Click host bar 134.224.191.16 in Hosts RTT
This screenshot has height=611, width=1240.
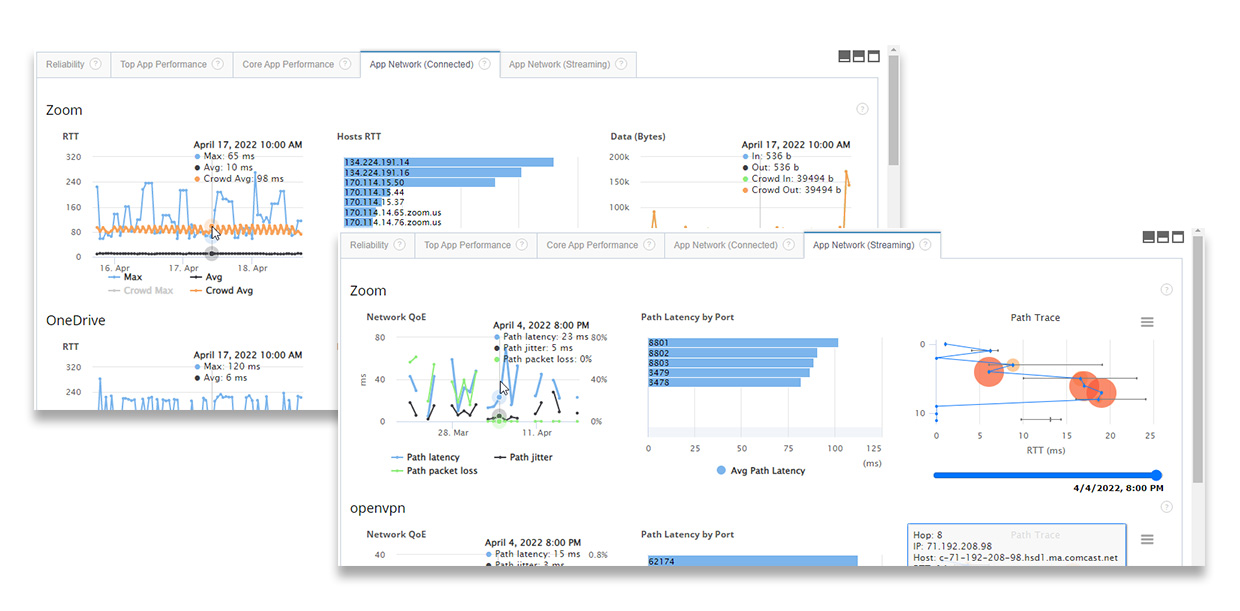(432, 173)
